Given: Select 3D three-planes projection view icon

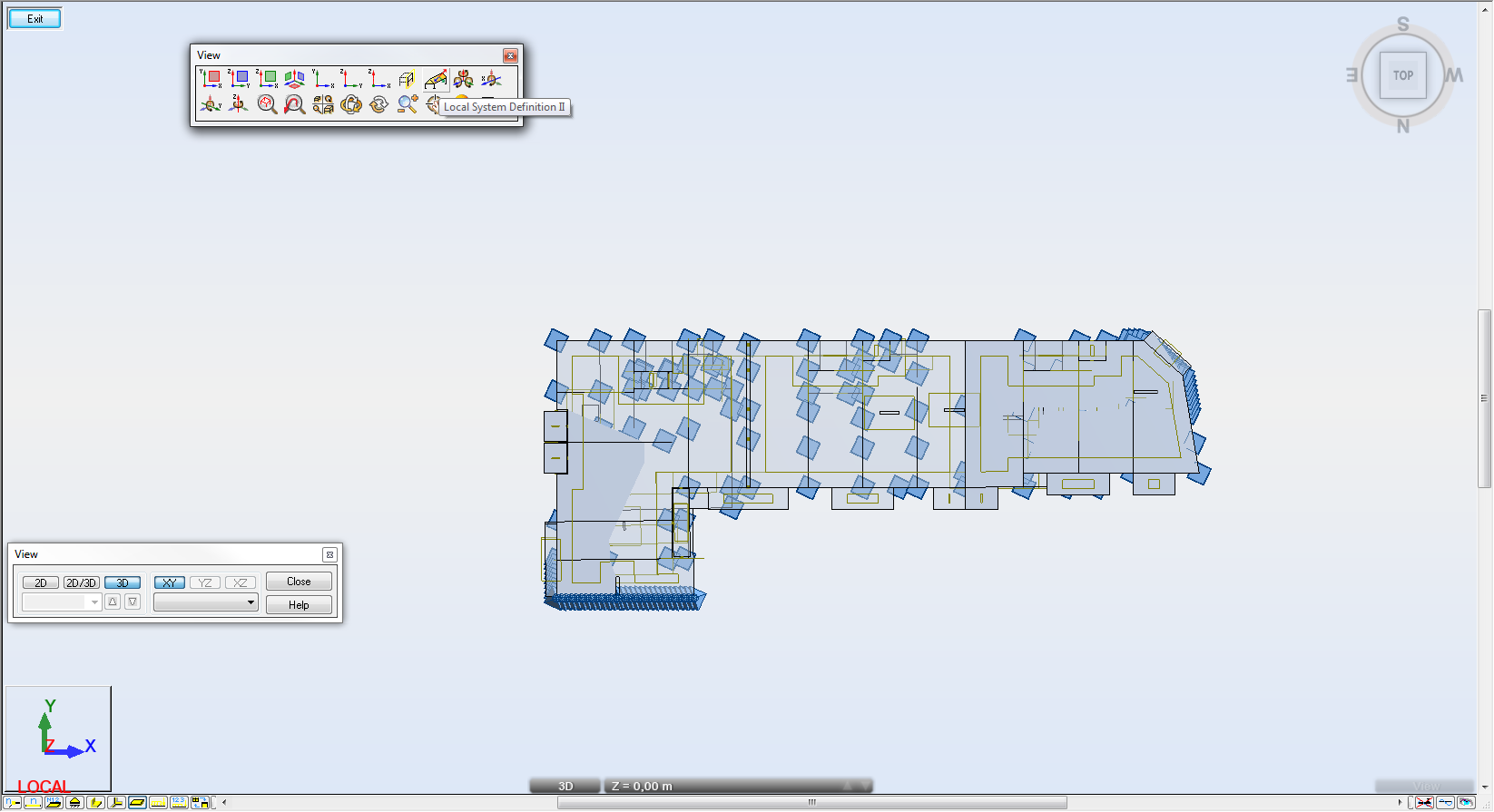Looking at the screenshot, I should (x=295, y=79).
